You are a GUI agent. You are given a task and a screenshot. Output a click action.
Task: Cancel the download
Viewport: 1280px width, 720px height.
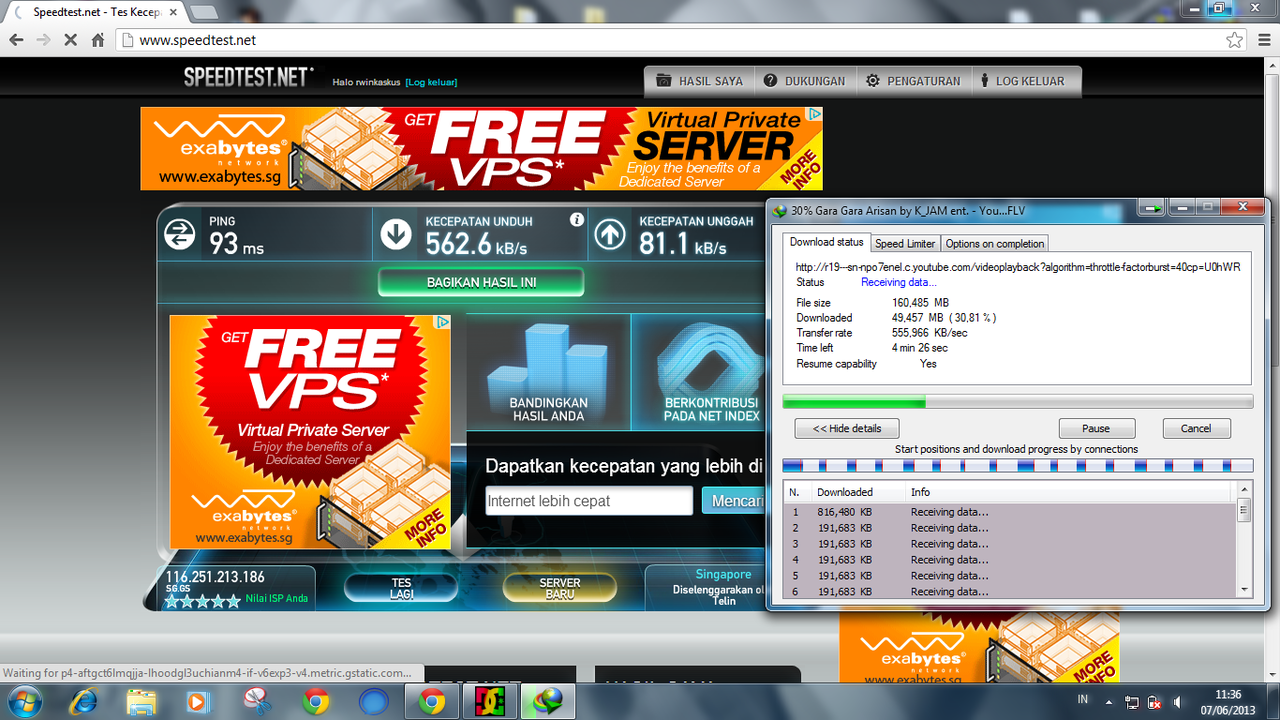click(1196, 428)
